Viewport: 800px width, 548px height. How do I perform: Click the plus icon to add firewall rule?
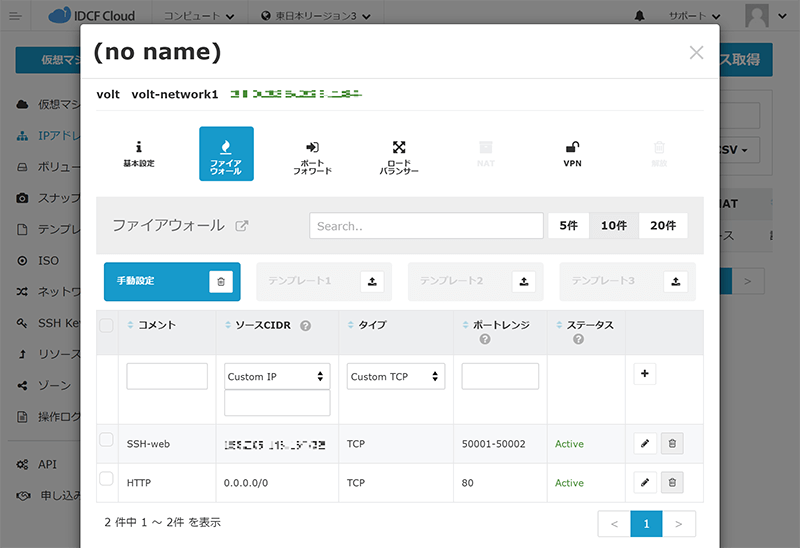point(645,374)
